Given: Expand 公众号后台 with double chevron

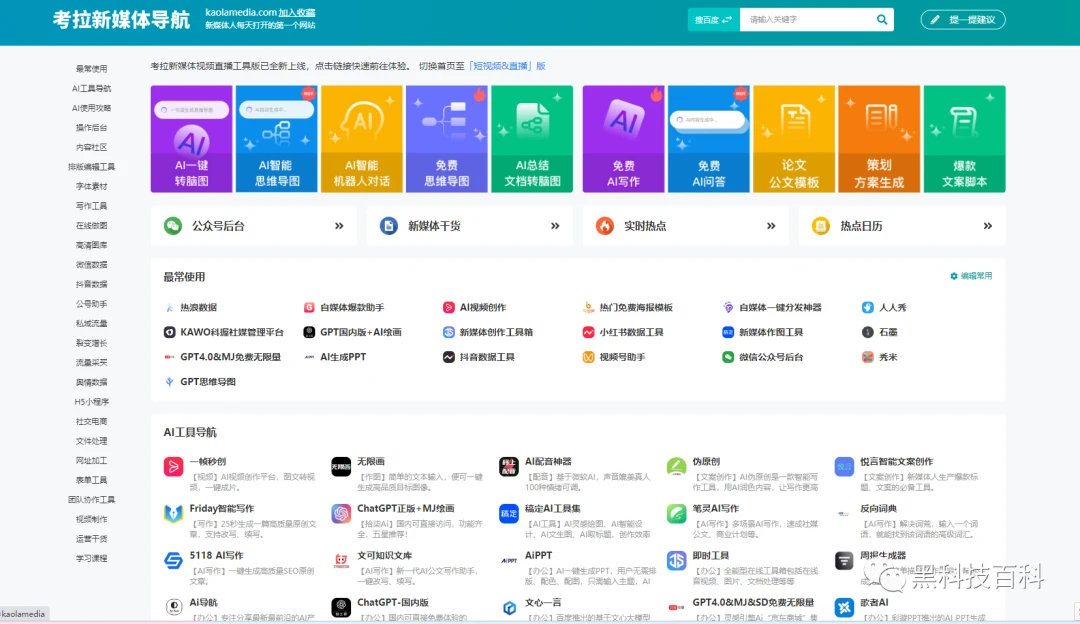Looking at the screenshot, I should tap(339, 225).
